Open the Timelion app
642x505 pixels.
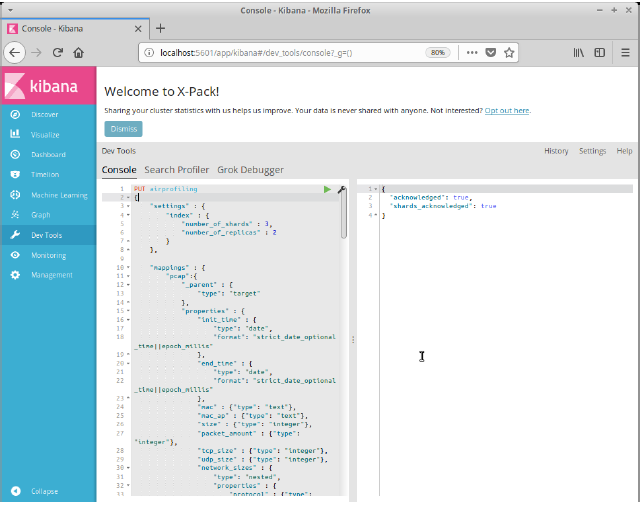[45, 175]
